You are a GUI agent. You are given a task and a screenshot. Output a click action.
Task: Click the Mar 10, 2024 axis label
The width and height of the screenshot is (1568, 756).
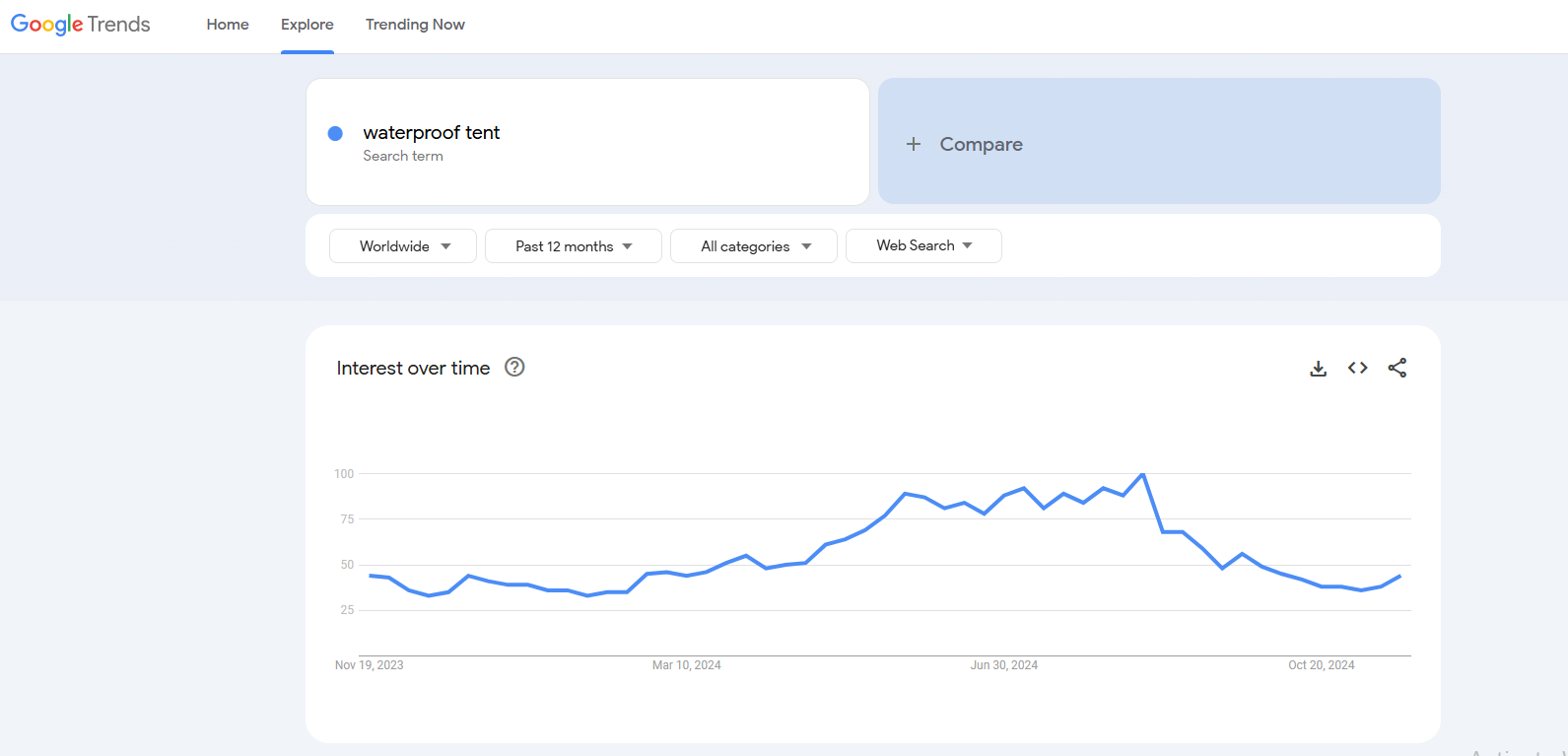coord(687,665)
